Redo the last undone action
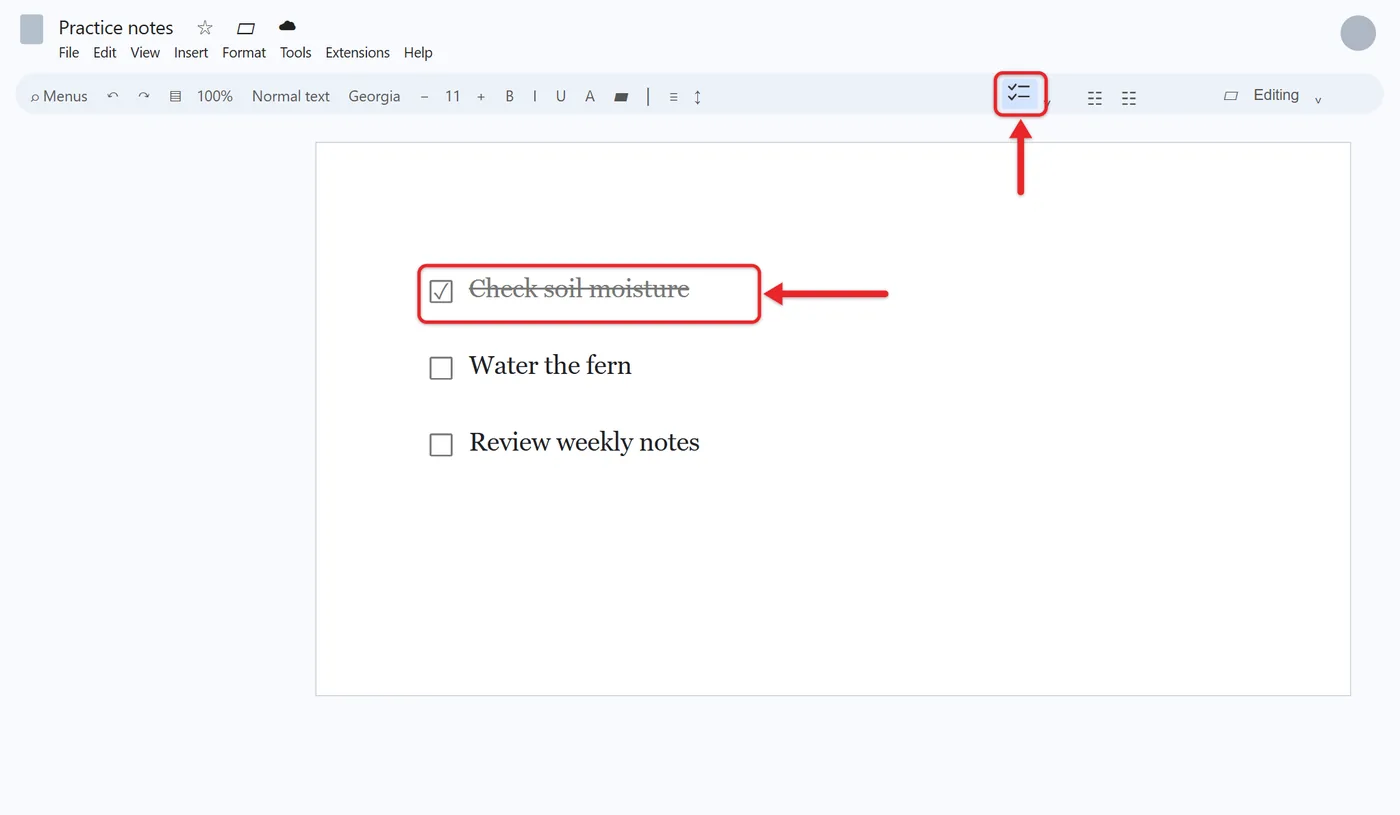This screenshot has width=1400, height=815. pos(144,96)
